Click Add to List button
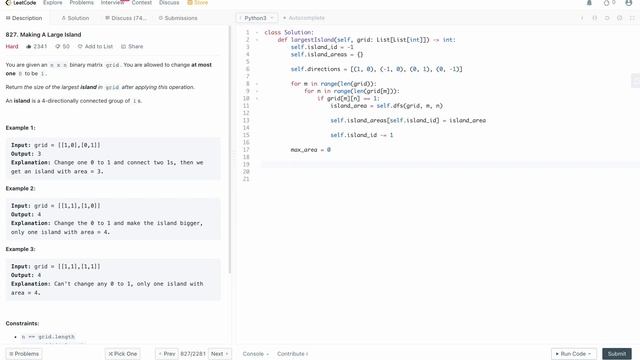The image size is (640, 360). click(96, 47)
